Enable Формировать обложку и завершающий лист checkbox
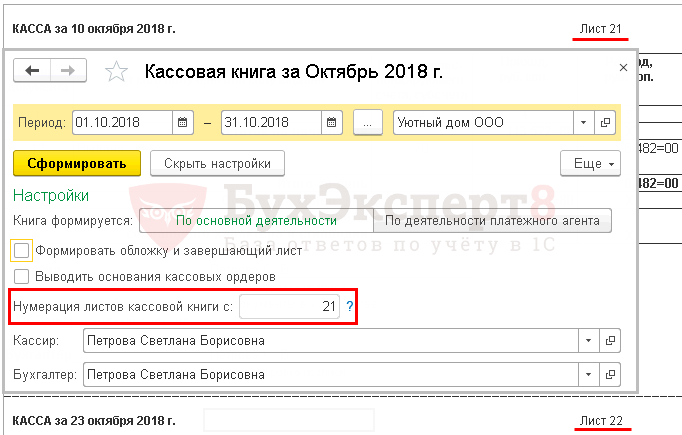Image resolution: width=682 pixels, height=435 pixels. [x=22, y=250]
